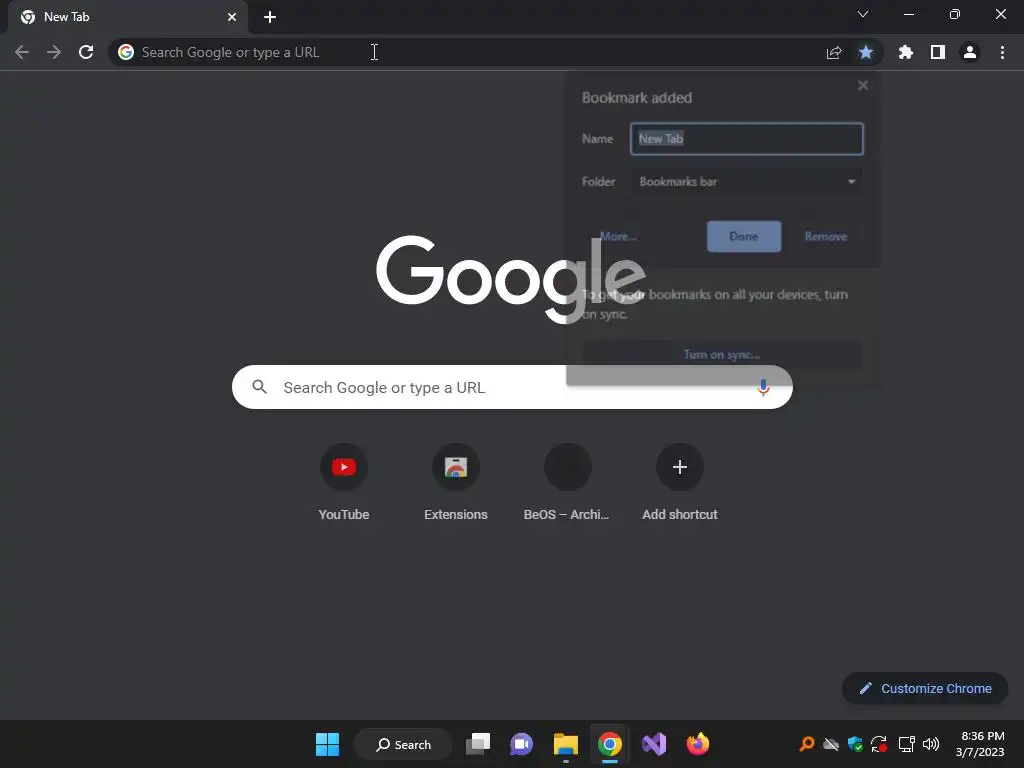Click Add shortcut plus tile

(680, 482)
